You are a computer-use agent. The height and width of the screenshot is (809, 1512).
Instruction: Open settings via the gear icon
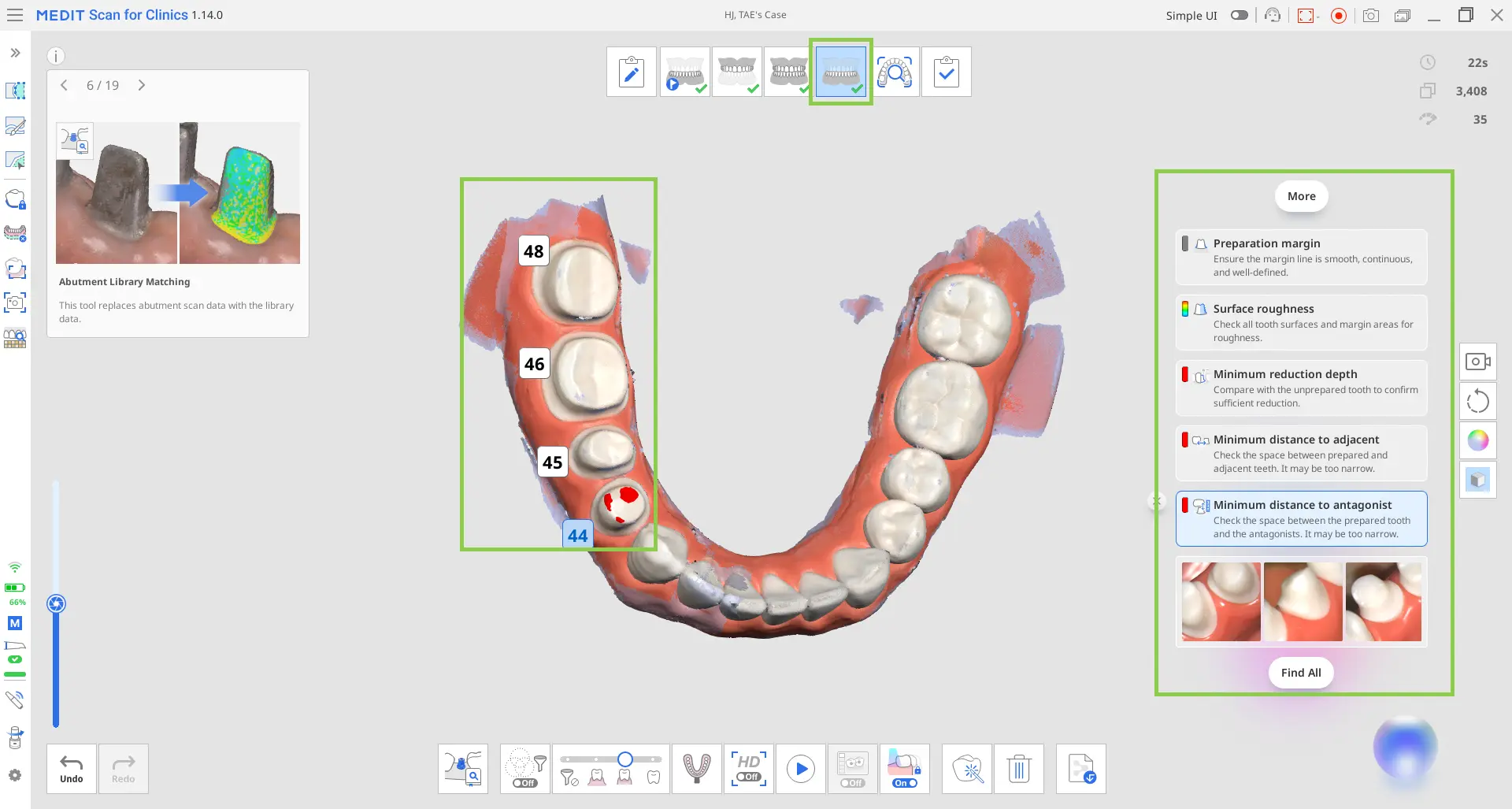coord(15,775)
